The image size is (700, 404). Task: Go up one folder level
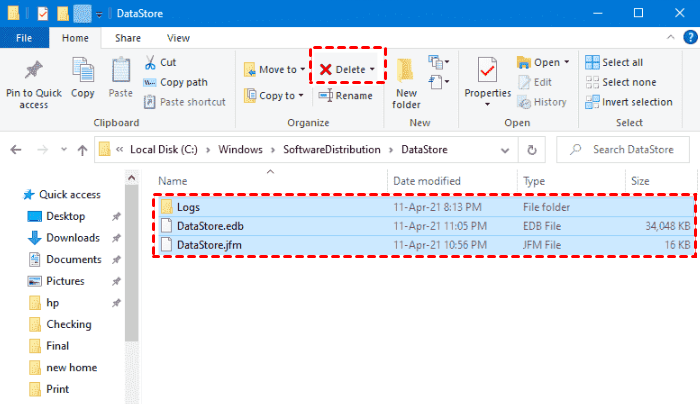point(82,150)
